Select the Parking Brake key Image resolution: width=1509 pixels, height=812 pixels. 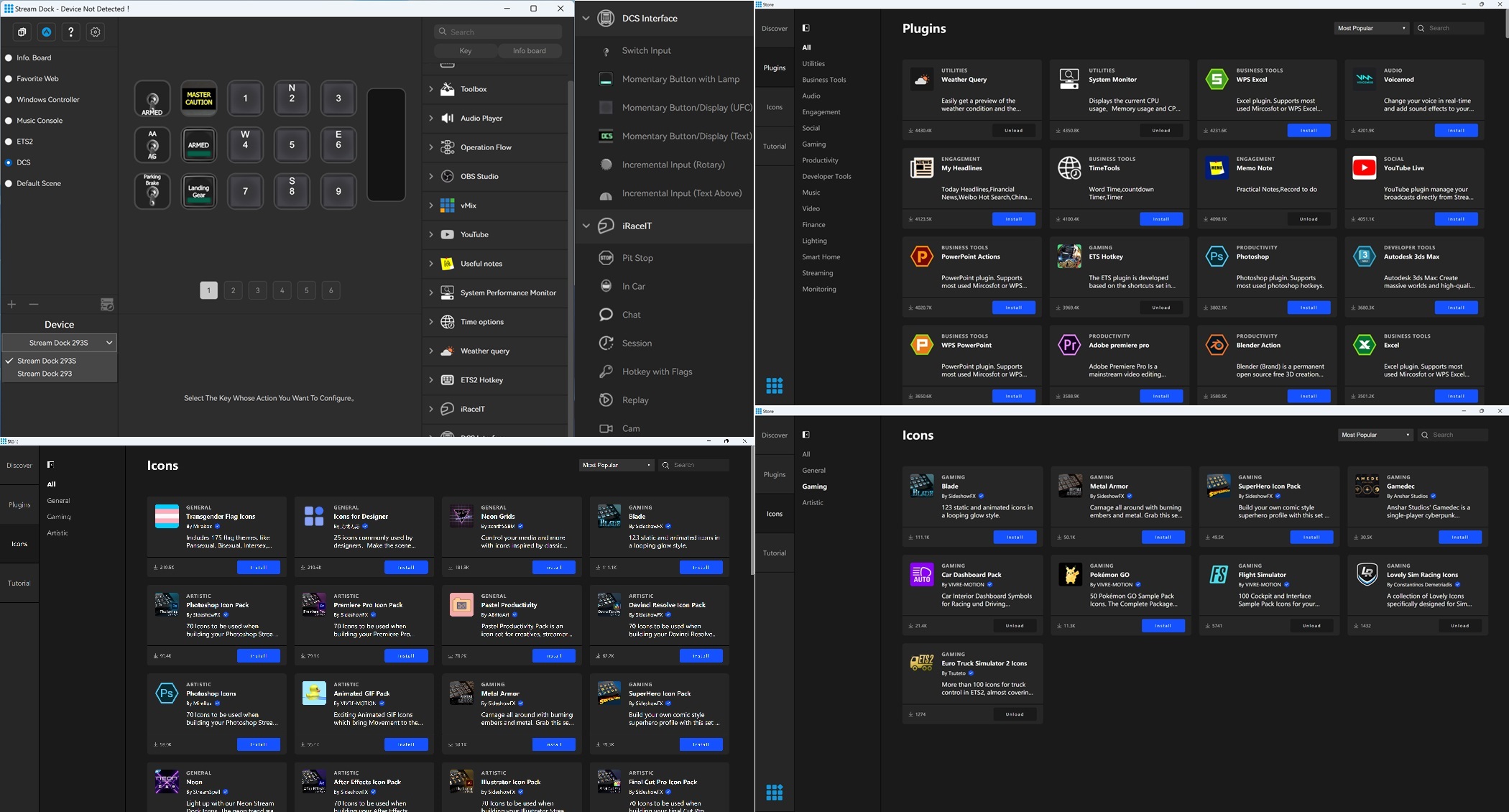[x=152, y=192]
